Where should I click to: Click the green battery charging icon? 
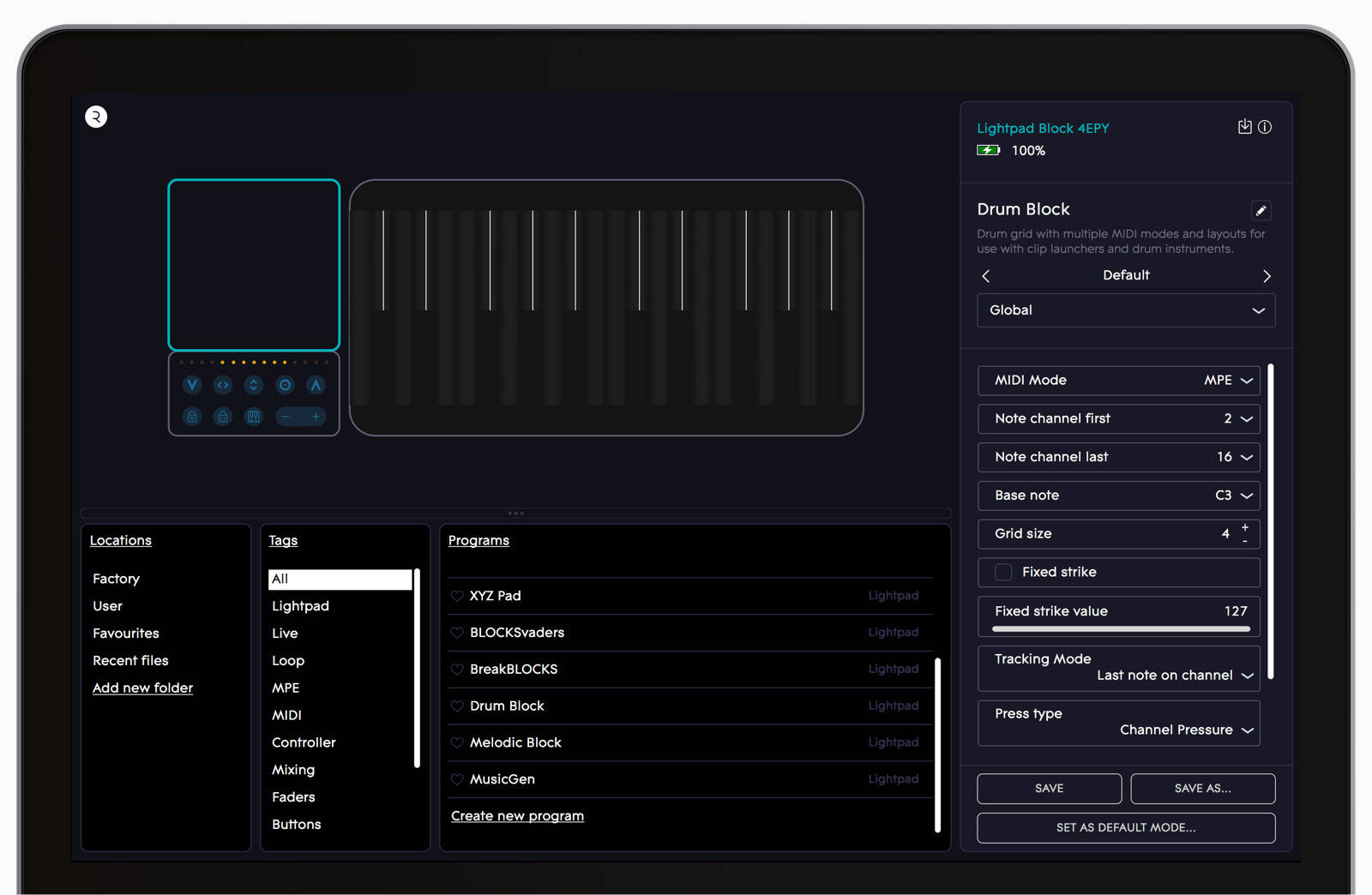(989, 150)
